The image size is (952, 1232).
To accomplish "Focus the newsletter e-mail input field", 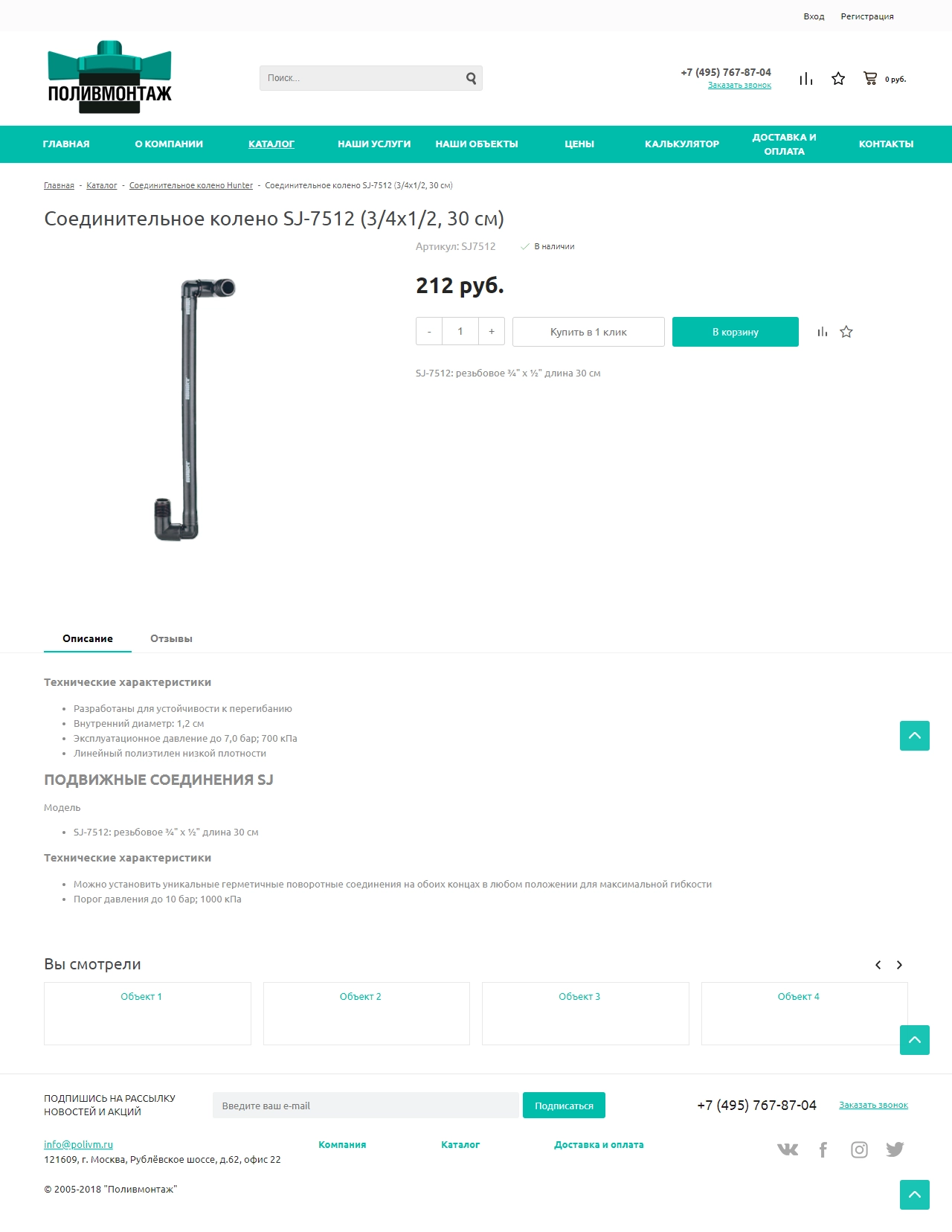I will [x=365, y=1106].
